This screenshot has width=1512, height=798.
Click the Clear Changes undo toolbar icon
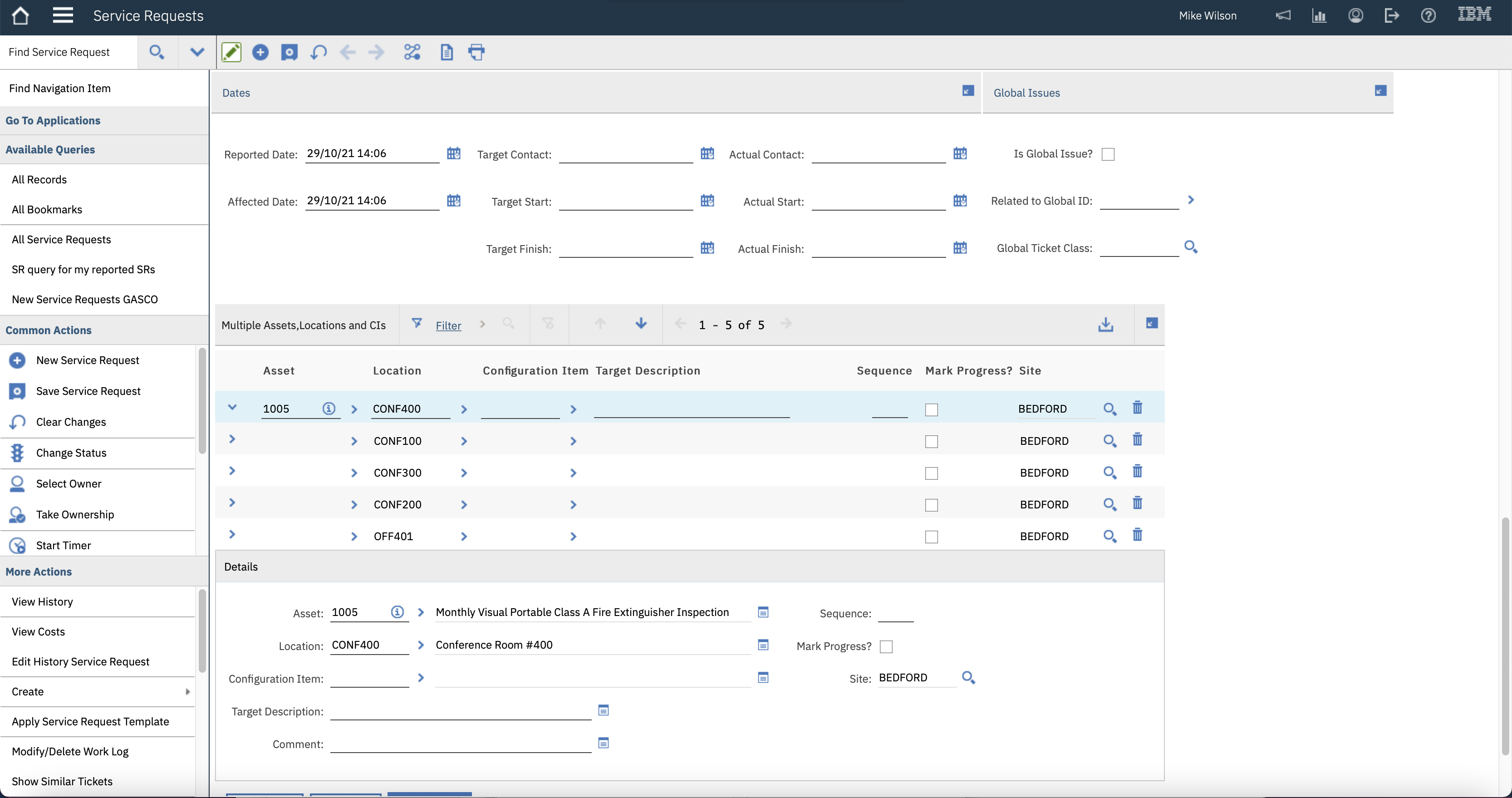[x=319, y=52]
